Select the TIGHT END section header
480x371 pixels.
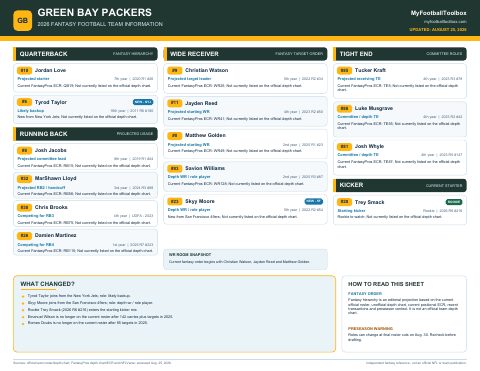click(x=400, y=54)
